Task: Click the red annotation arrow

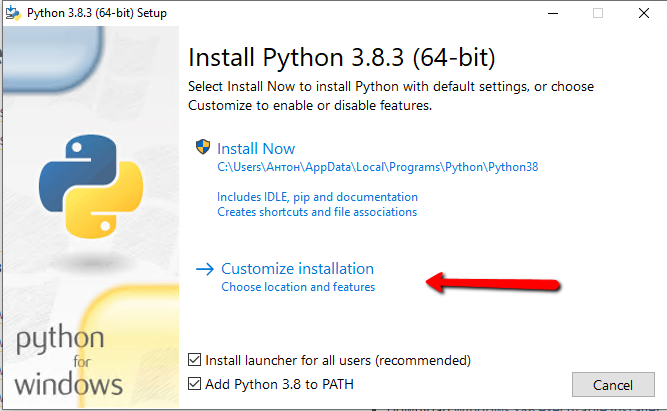Action: pos(491,283)
